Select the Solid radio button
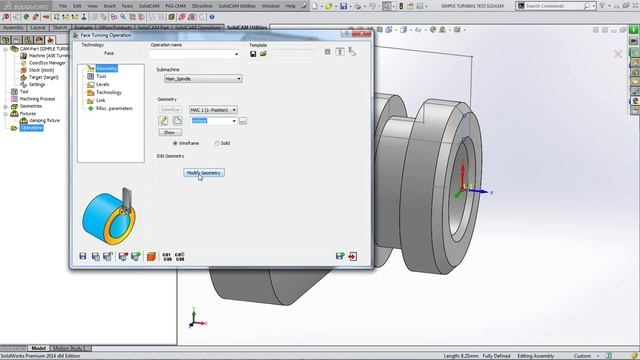The image size is (640, 360). point(217,143)
